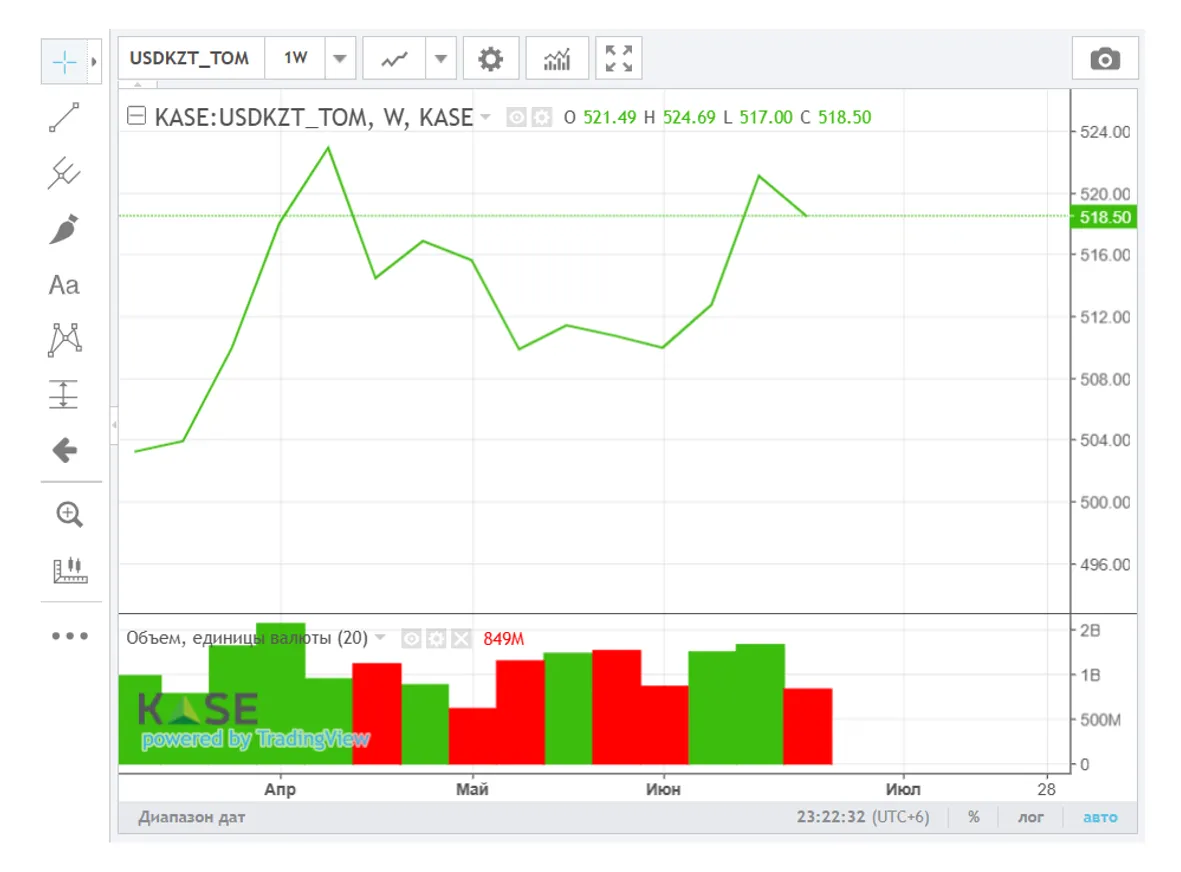The width and height of the screenshot is (1181, 872).
Task: Click the USDKZT_TOM symbol field
Action: pos(190,59)
